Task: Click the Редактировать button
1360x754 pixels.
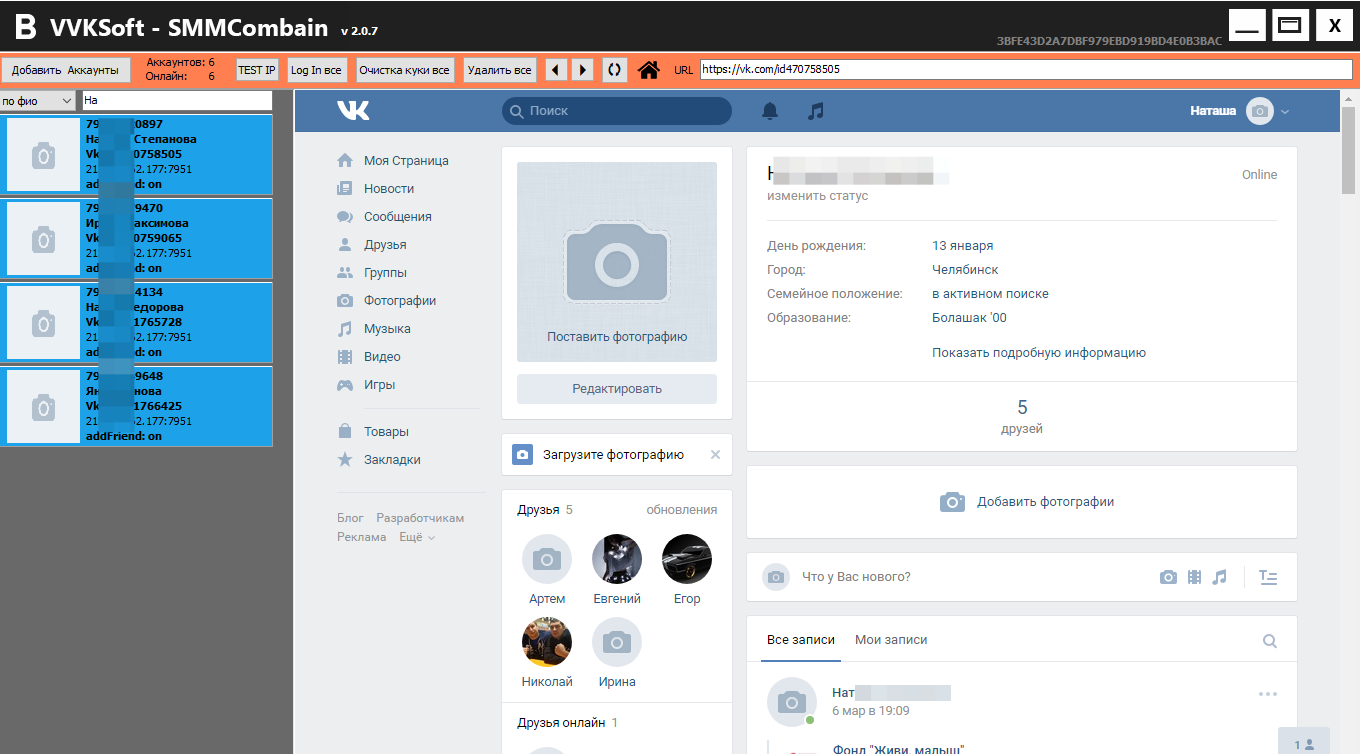Action: click(x=617, y=389)
